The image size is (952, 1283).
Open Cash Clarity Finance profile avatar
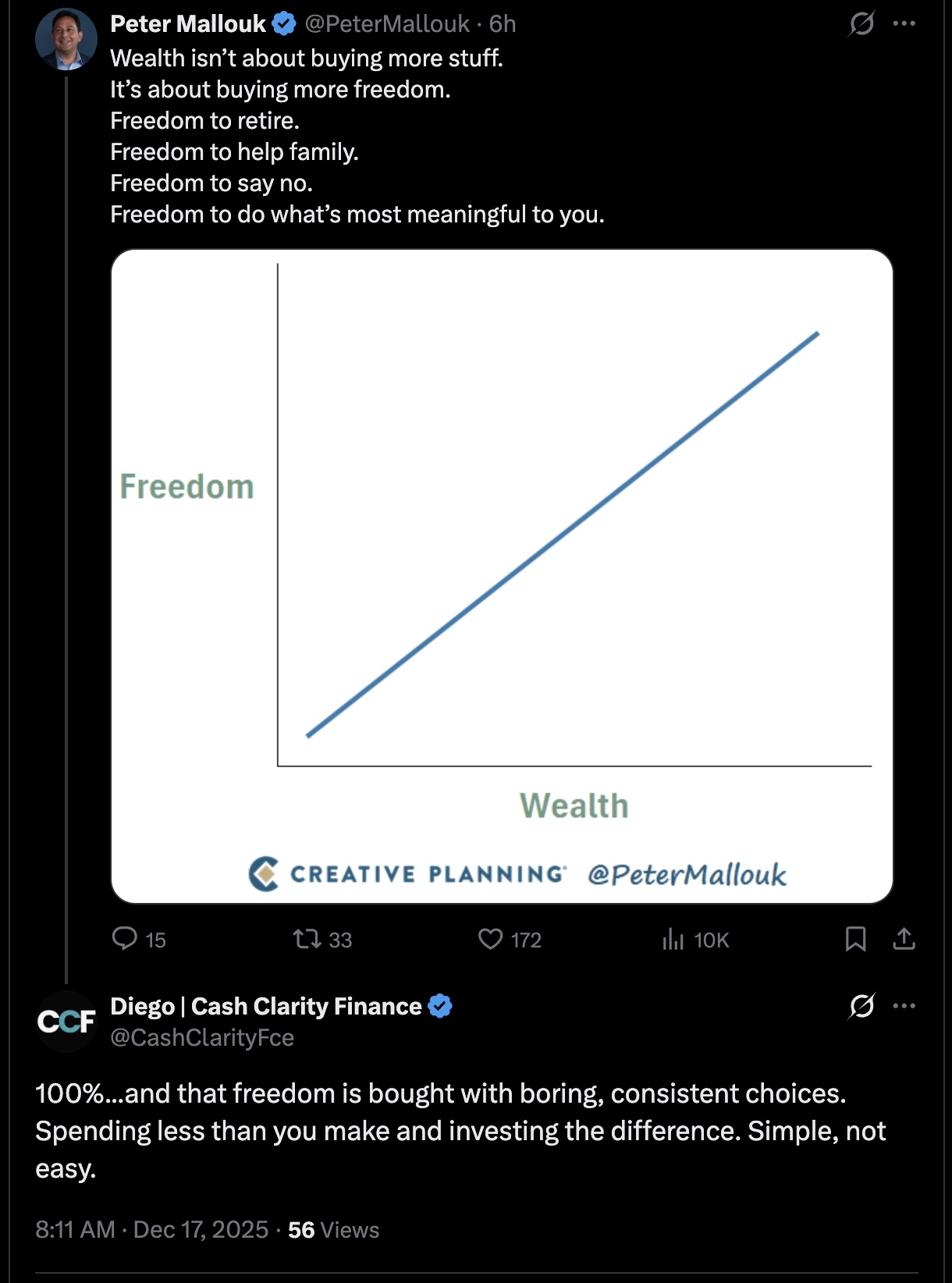click(66, 1022)
